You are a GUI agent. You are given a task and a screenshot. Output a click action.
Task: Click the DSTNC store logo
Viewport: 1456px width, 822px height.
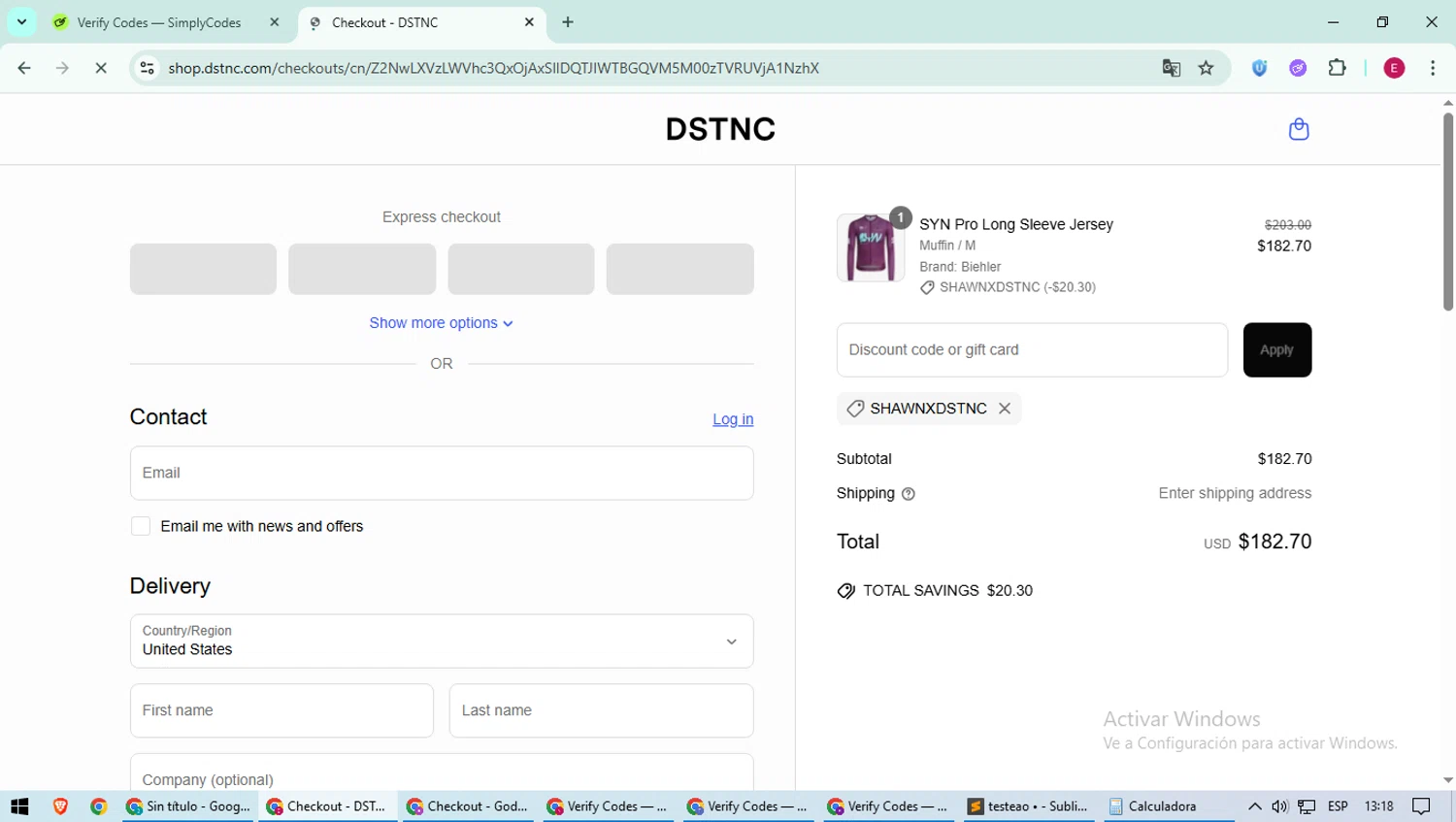tap(720, 129)
